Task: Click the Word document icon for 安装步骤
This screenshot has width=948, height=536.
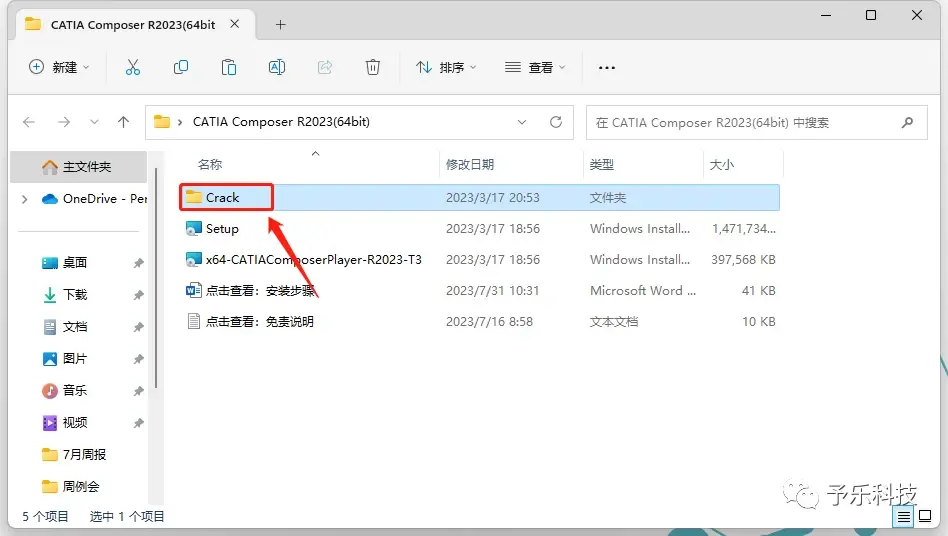Action: pyautogui.click(x=193, y=290)
